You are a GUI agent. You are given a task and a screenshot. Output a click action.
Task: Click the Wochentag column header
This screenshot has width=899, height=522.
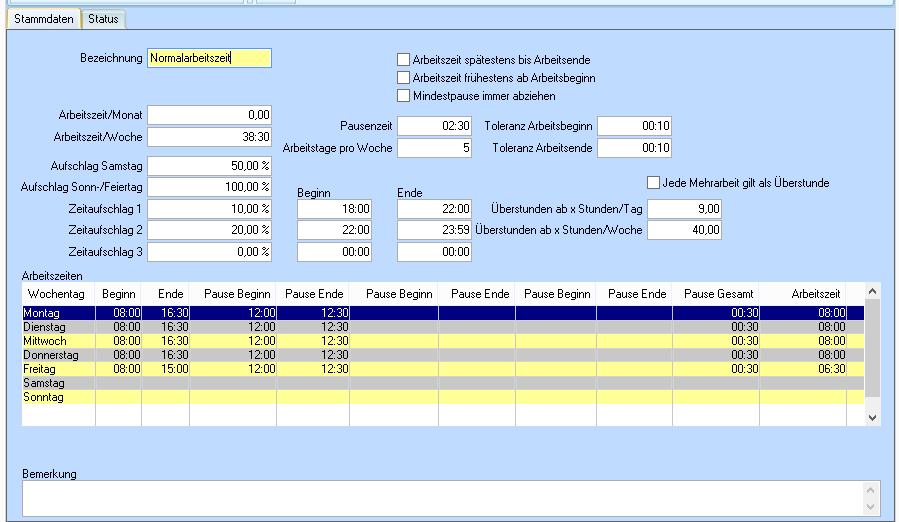[x=58, y=294]
